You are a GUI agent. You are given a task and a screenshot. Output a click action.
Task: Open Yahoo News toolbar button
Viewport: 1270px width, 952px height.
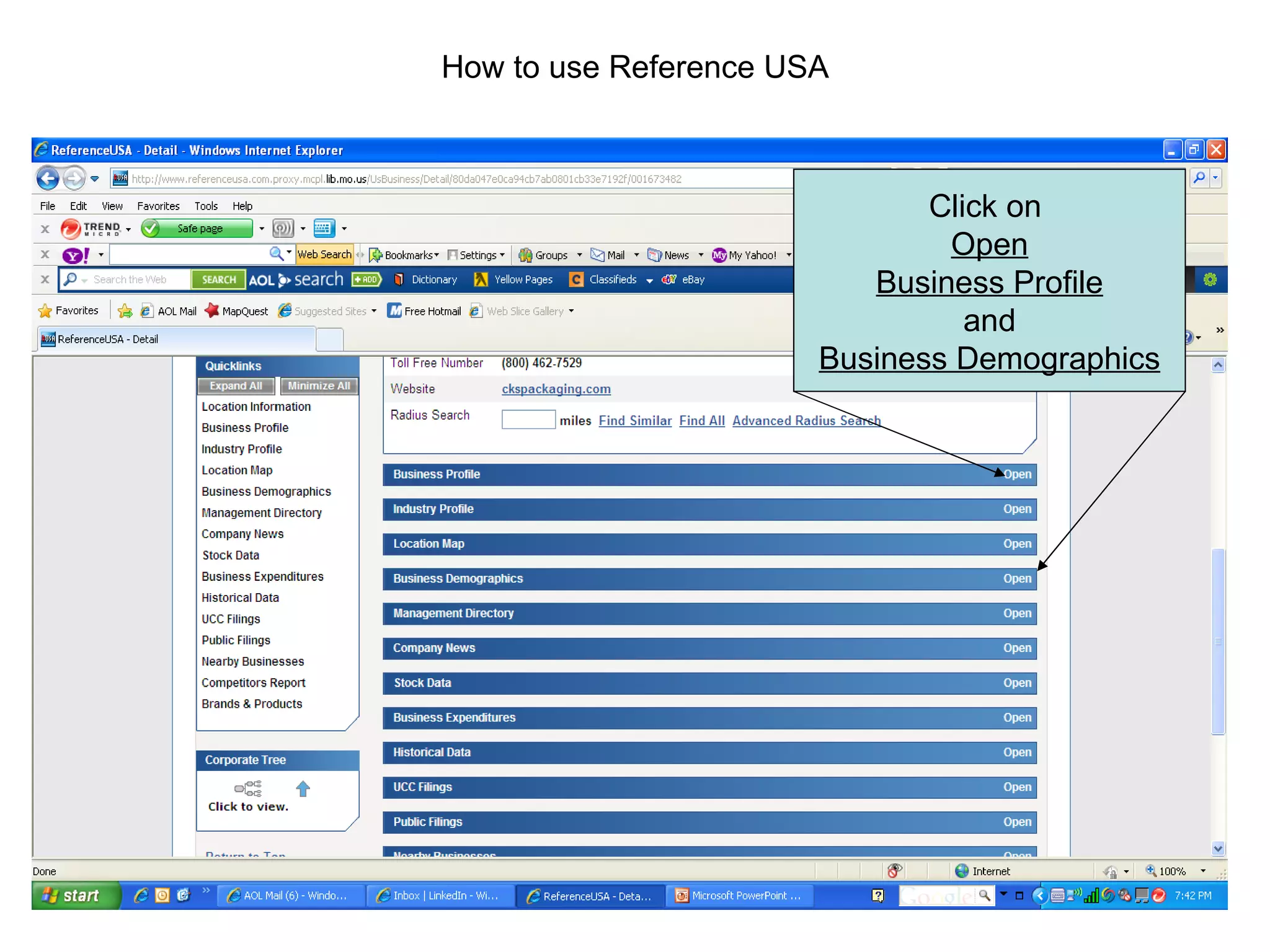point(668,255)
